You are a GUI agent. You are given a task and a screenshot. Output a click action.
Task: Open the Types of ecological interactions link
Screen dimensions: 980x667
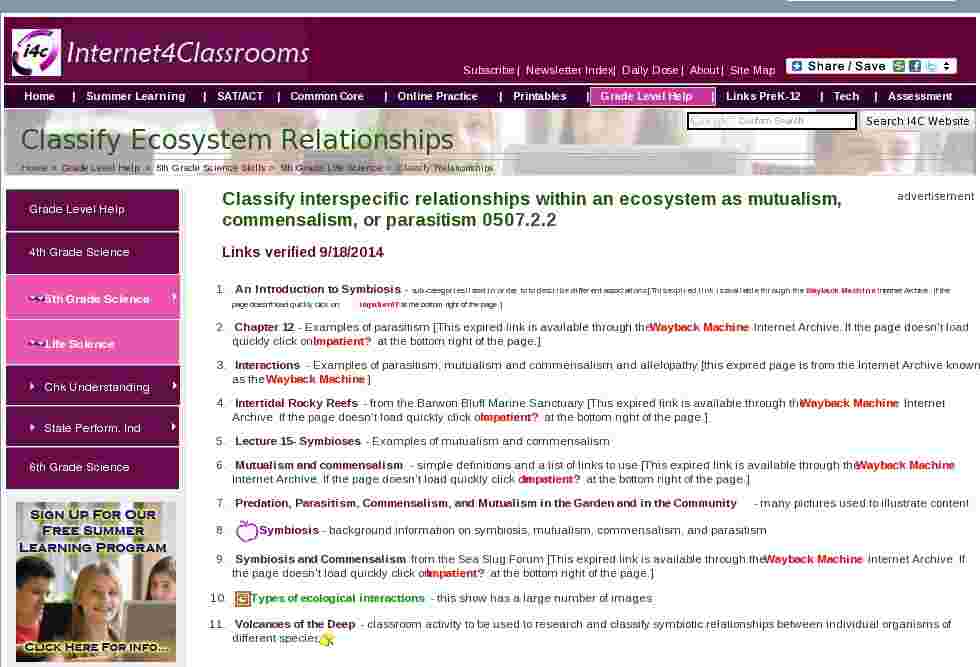[x=338, y=598]
